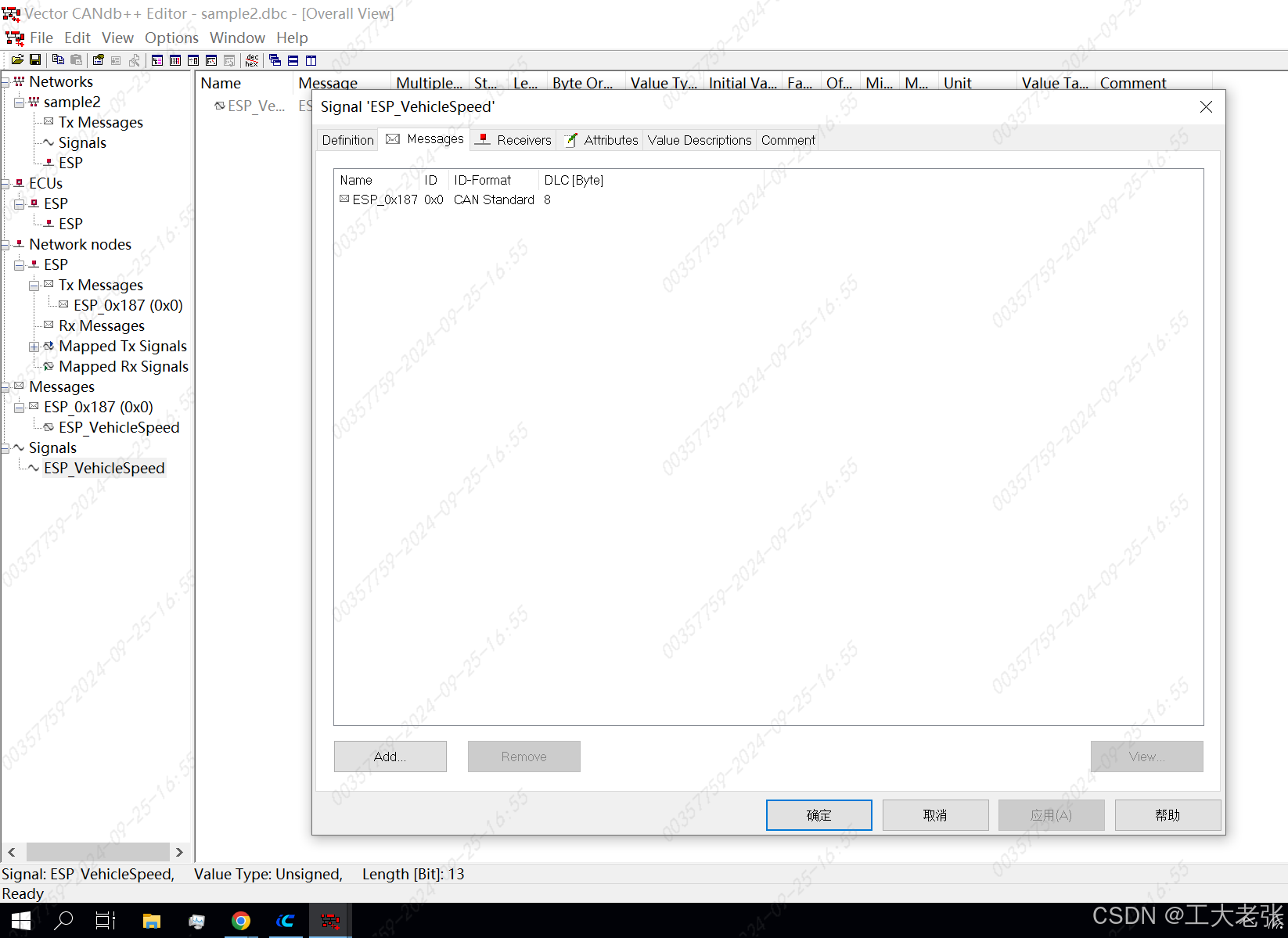The height and width of the screenshot is (938, 1288).
Task: Select ESP_0x187 (0x0) under Tx Messages
Action: point(128,305)
